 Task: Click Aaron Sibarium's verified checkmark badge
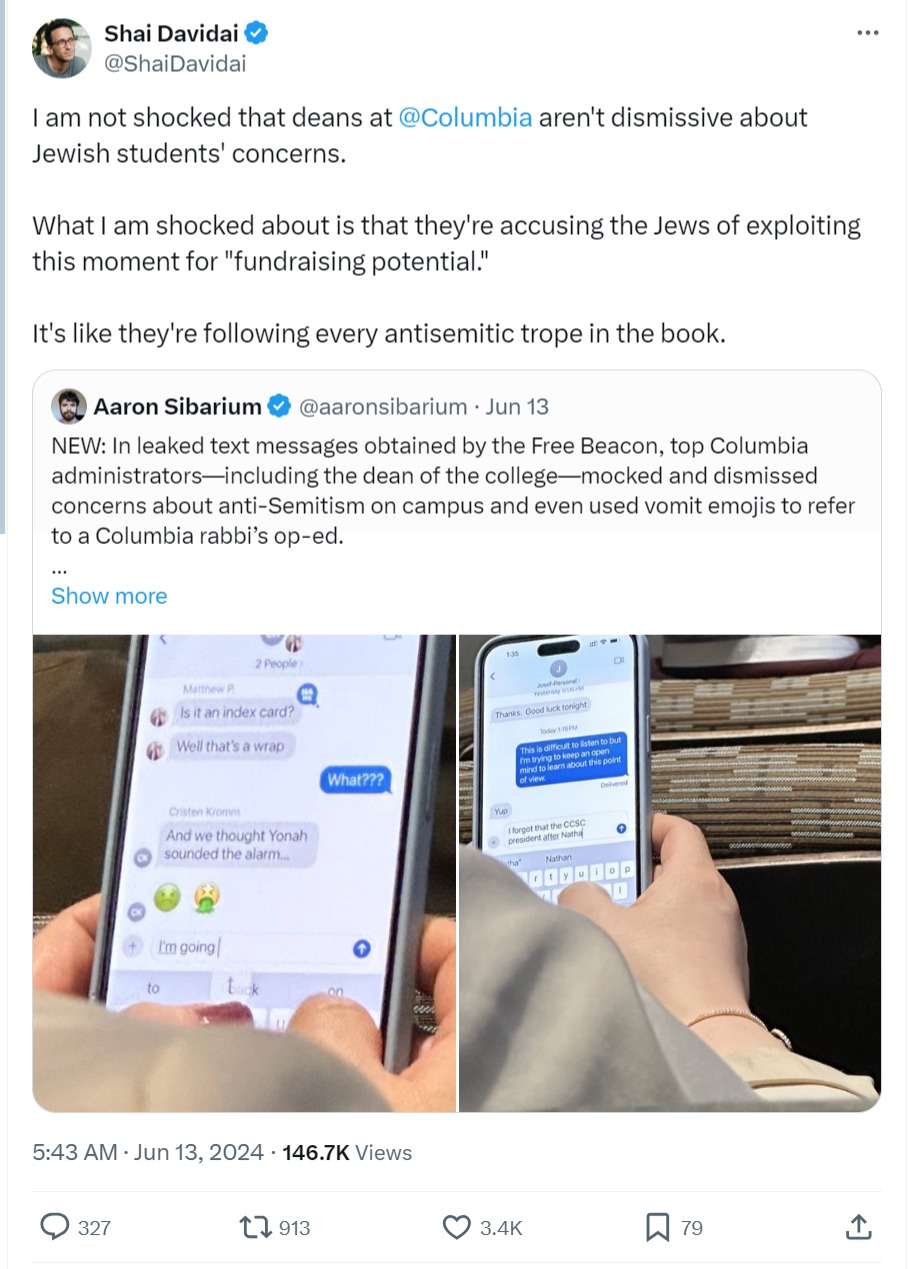pyautogui.click(x=280, y=406)
